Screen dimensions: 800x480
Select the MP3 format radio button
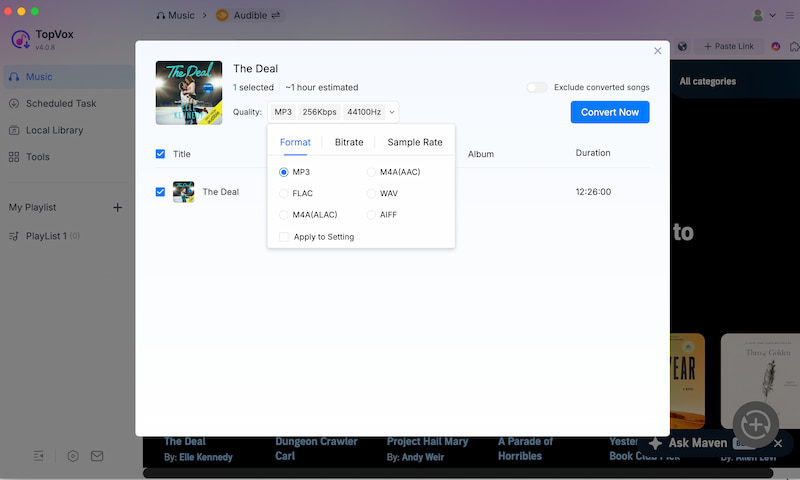(x=284, y=172)
